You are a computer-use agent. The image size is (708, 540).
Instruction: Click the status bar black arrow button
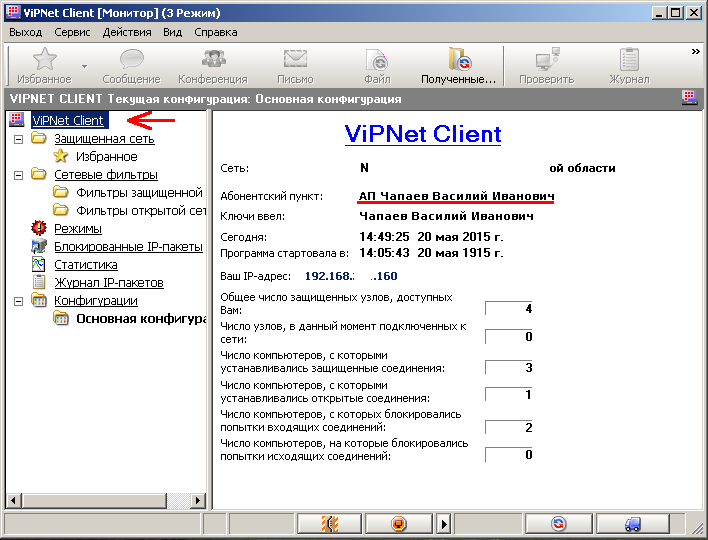coord(443,524)
